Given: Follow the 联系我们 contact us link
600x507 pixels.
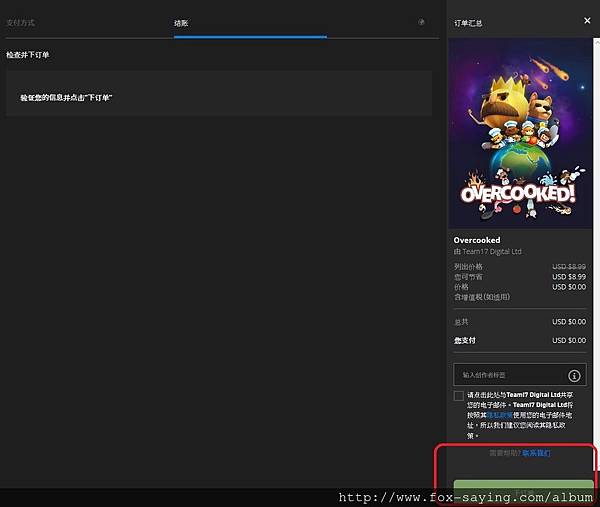Looking at the screenshot, I should (x=536, y=453).
